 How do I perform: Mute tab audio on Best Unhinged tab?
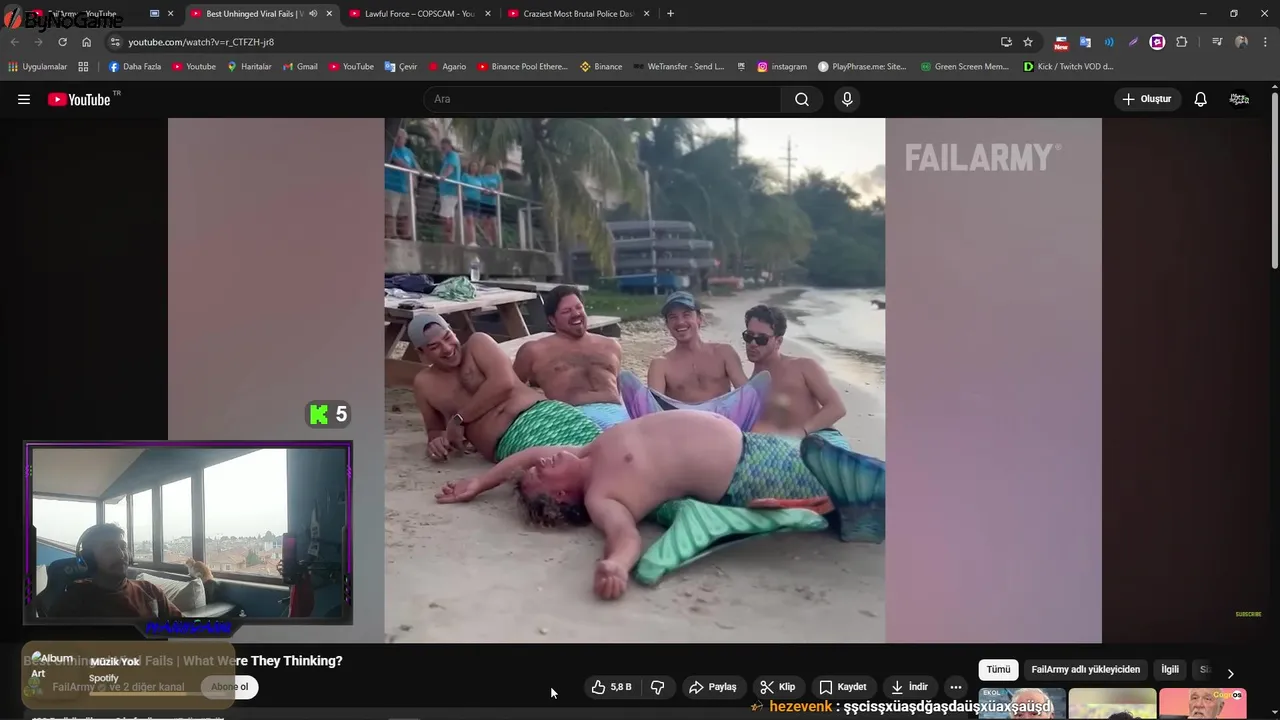point(313,14)
